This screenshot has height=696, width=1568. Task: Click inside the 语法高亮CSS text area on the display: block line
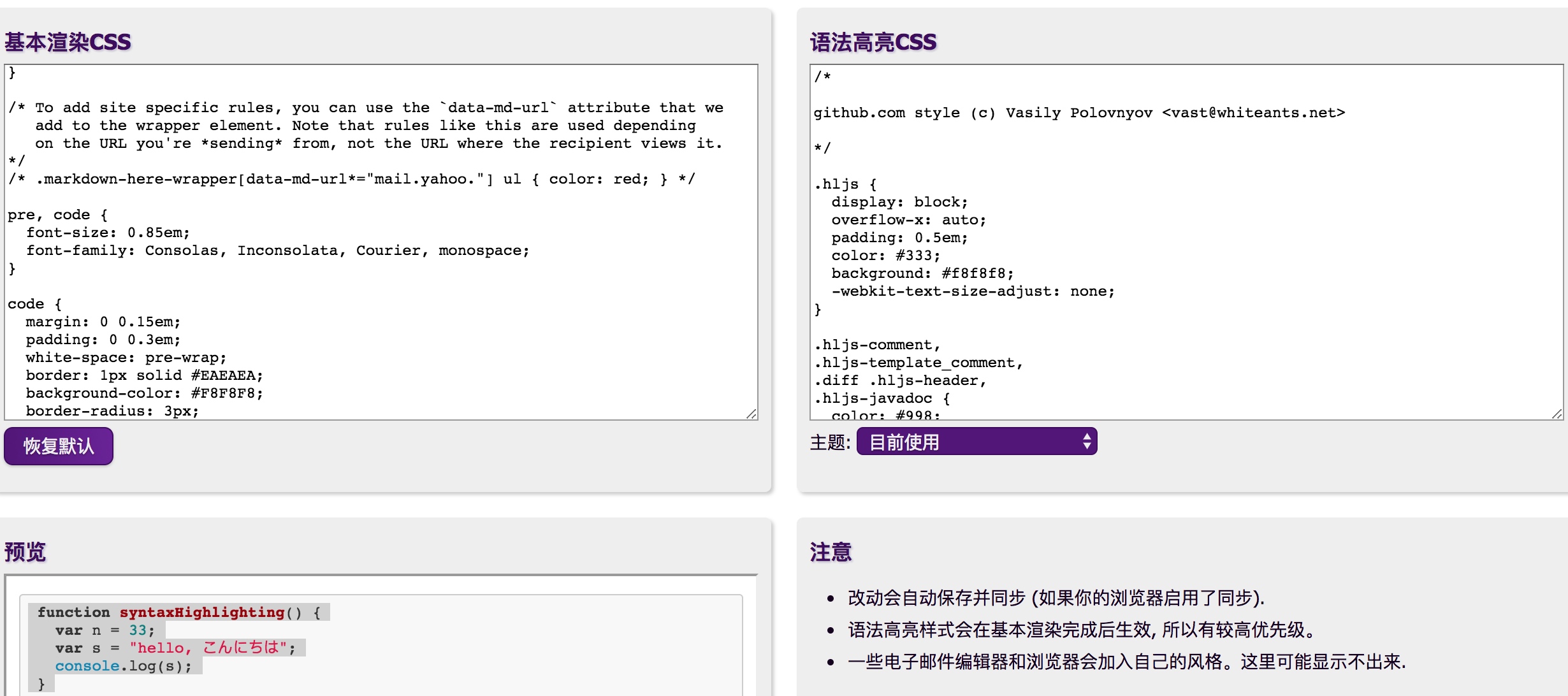pos(899,202)
